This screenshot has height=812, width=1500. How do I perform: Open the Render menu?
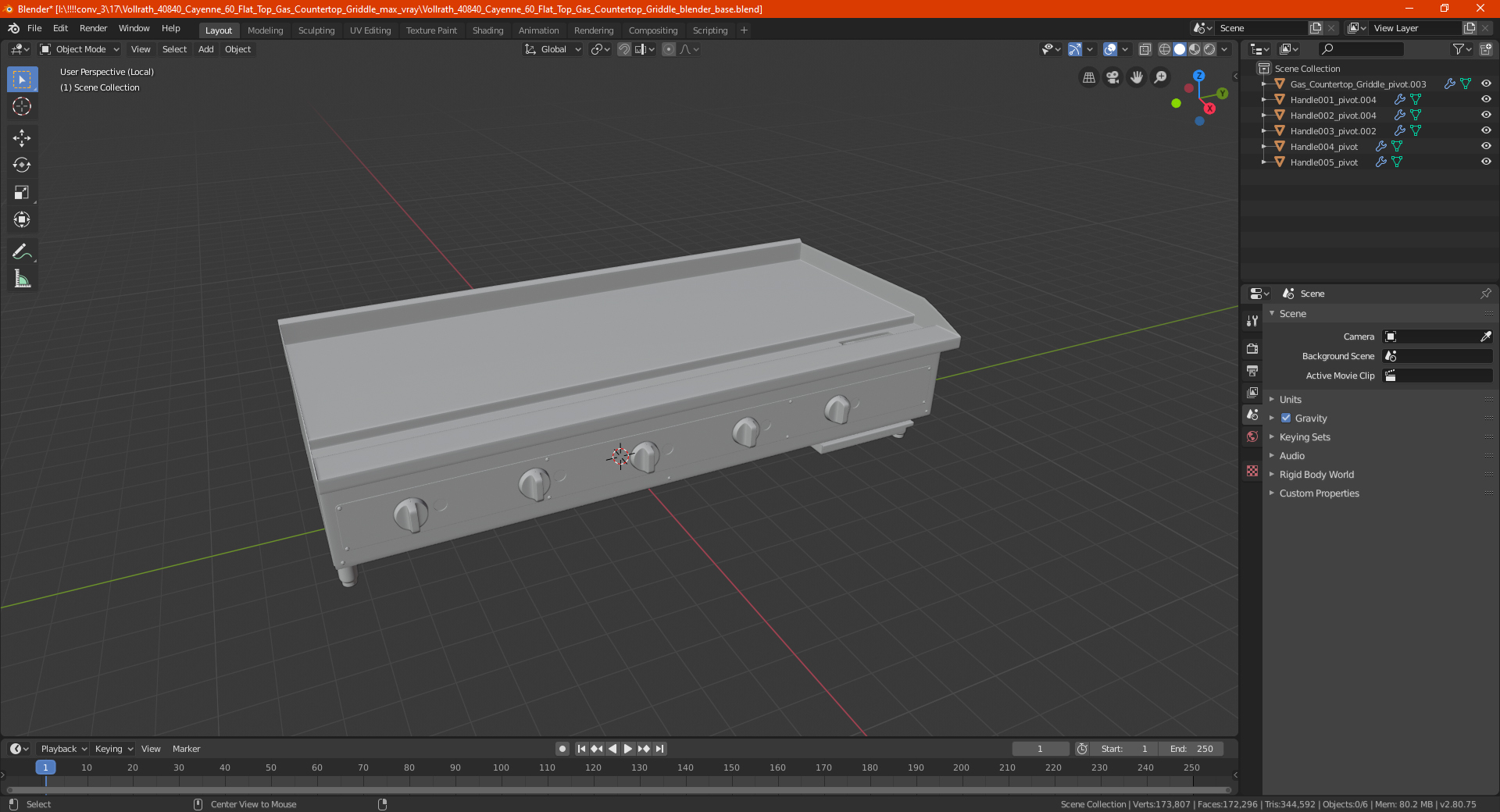tap(93, 28)
